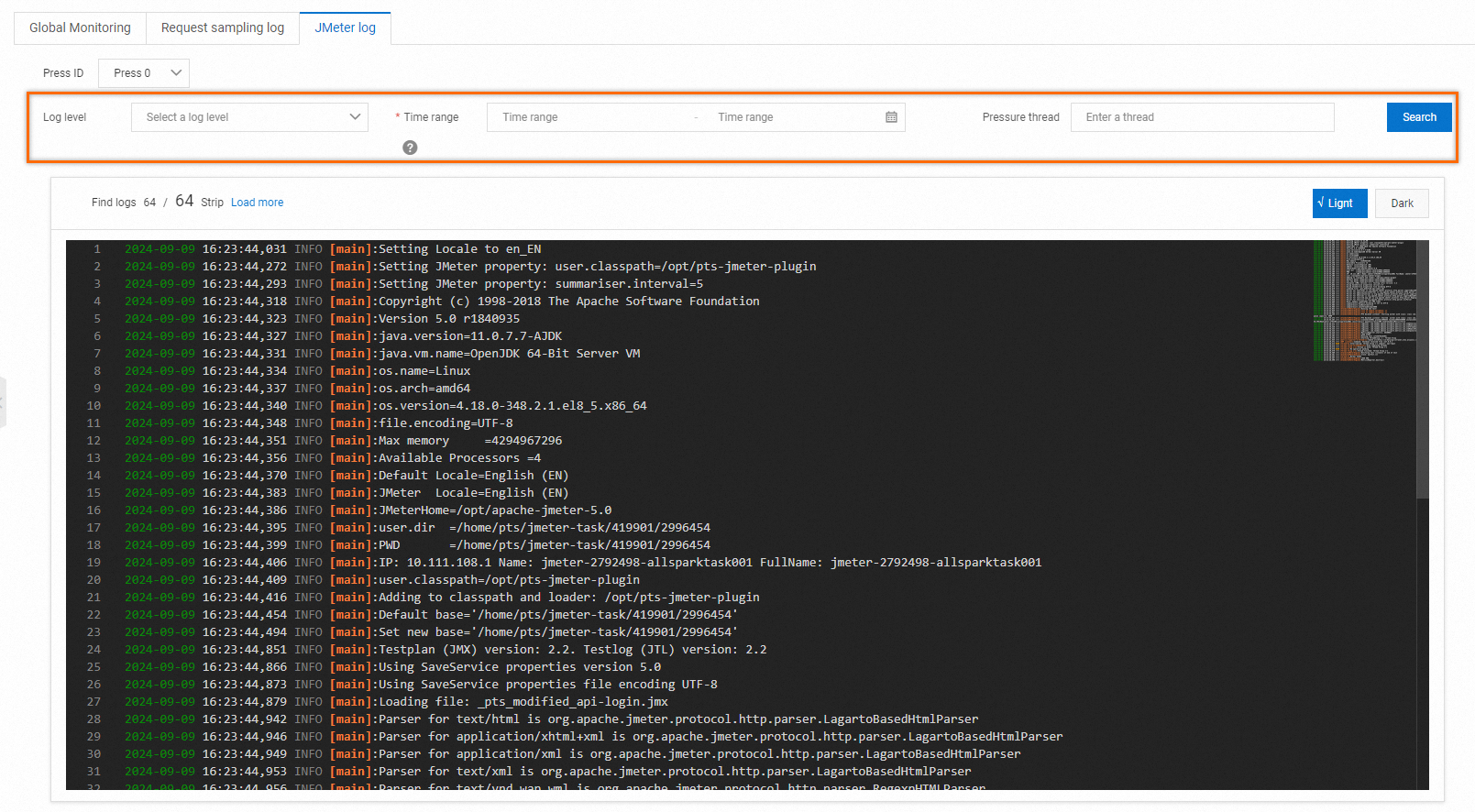The image size is (1475, 812).
Task: Switch to the Request sampling log tab
Action: [223, 27]
